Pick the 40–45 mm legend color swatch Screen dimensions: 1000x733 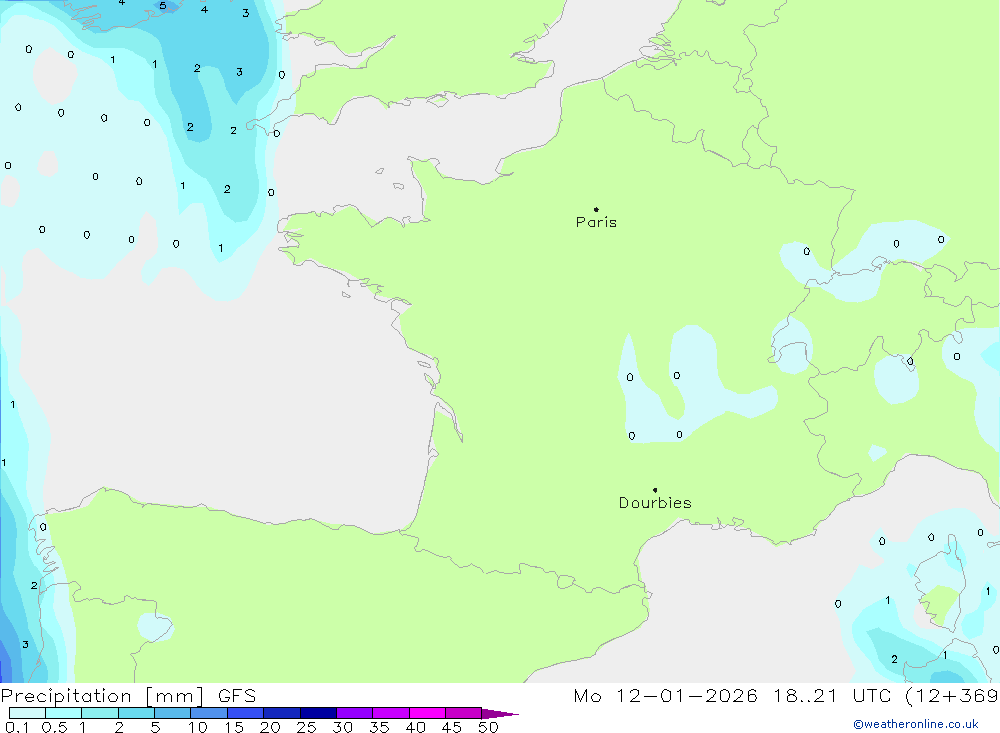427,713
